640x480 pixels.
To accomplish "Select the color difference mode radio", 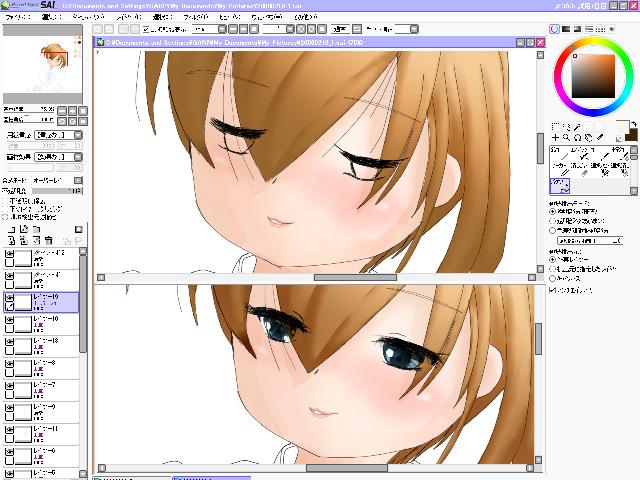I will (552, 230).
